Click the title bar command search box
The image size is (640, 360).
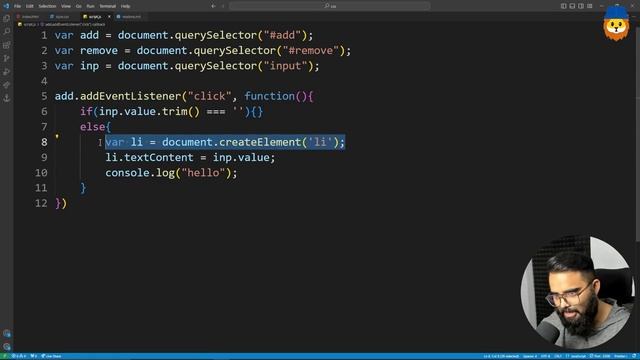[330, 6]
